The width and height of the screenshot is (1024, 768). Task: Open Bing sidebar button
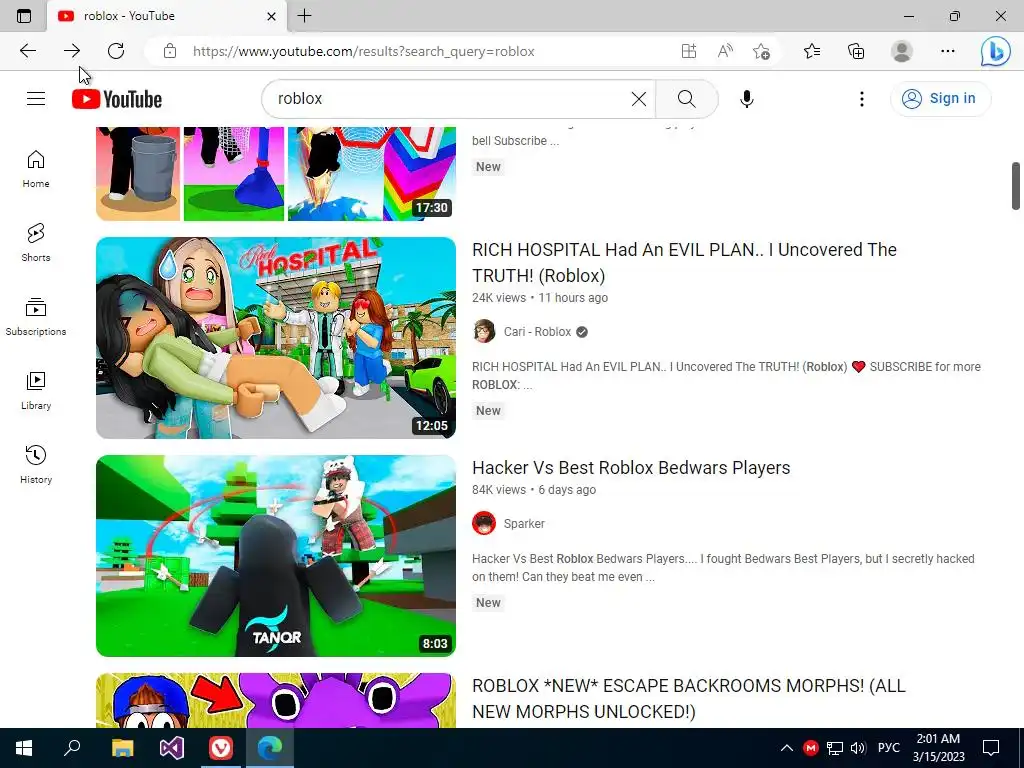pos(995,51)
